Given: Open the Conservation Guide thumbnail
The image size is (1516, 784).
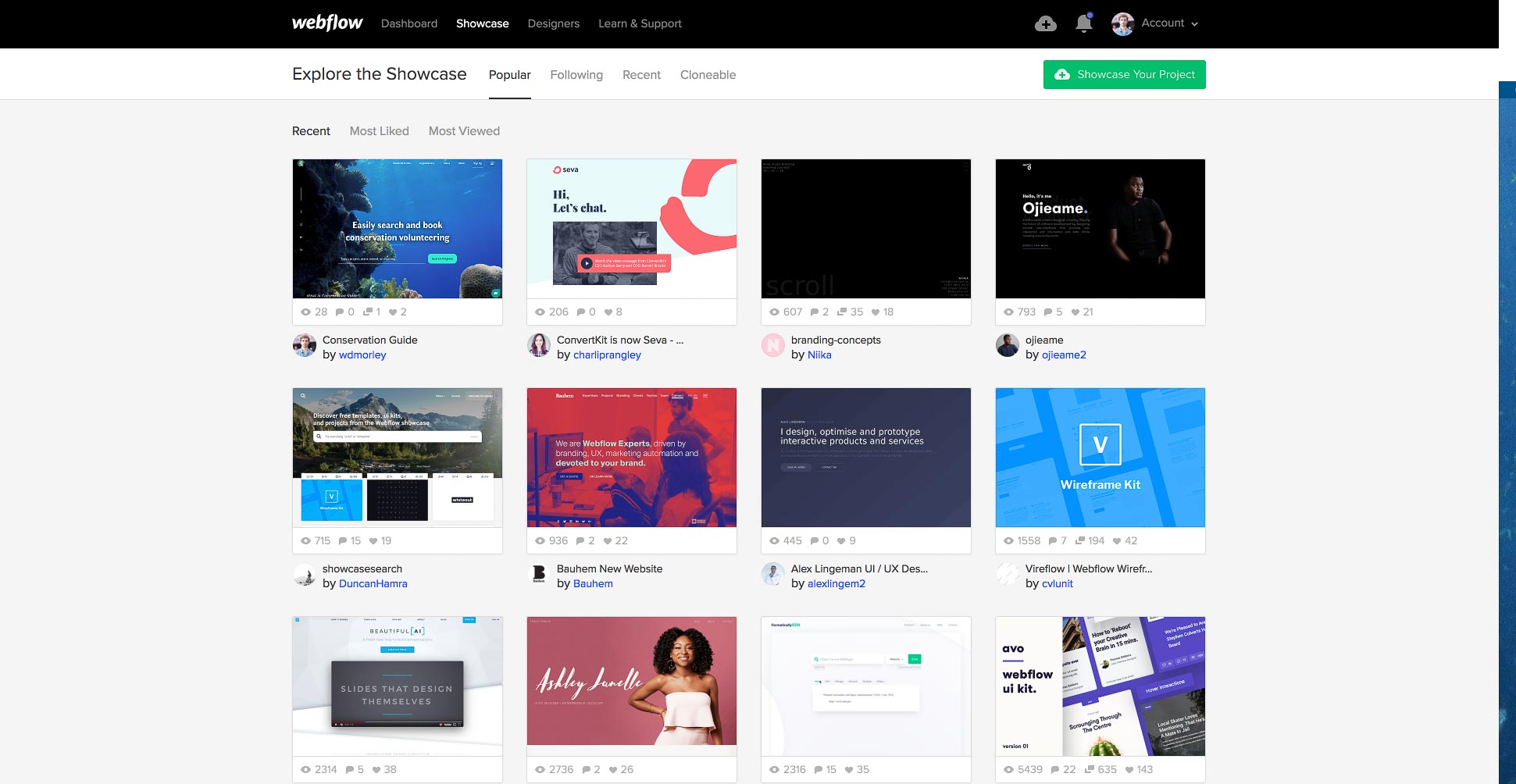Looking at the screenshot, I should tap(398, 229).
